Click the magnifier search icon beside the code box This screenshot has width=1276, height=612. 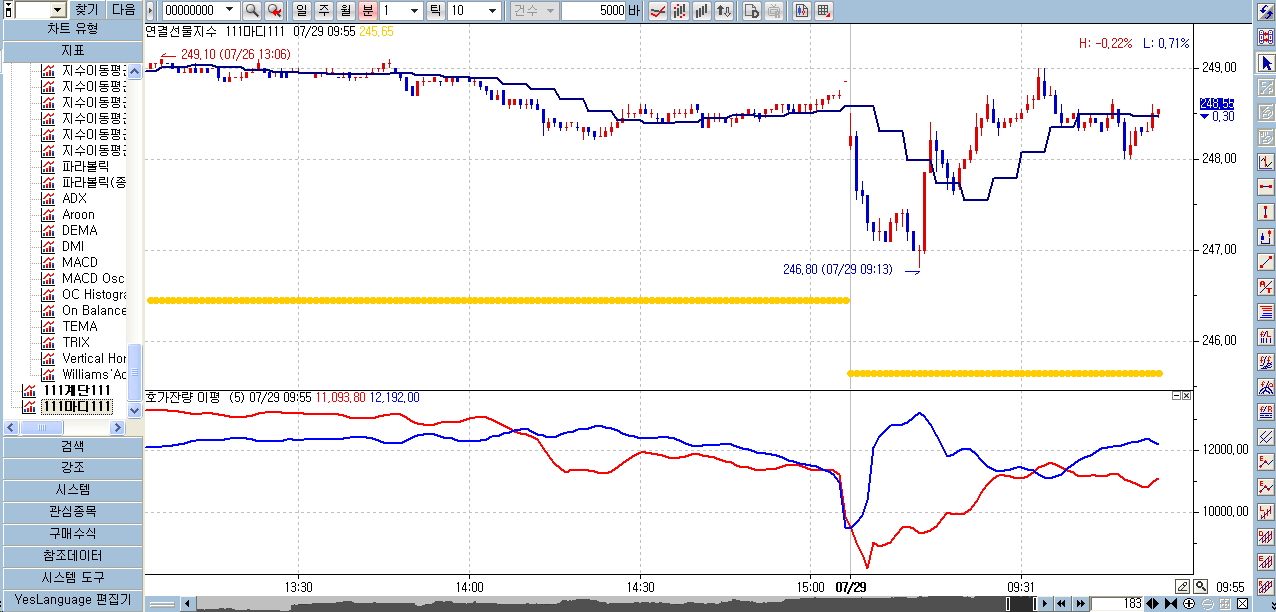(252, 11)
